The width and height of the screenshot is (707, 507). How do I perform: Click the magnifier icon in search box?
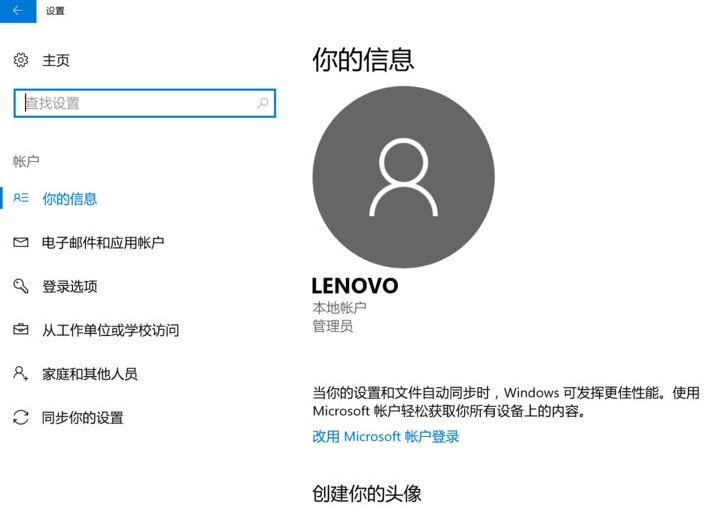pos(263,103)
